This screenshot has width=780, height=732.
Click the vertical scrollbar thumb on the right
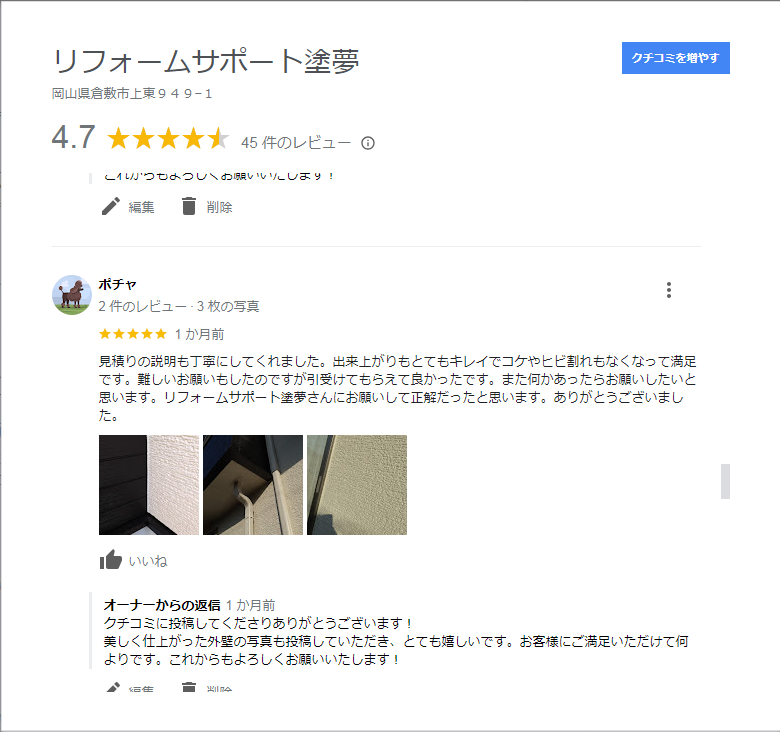[725, 481]
